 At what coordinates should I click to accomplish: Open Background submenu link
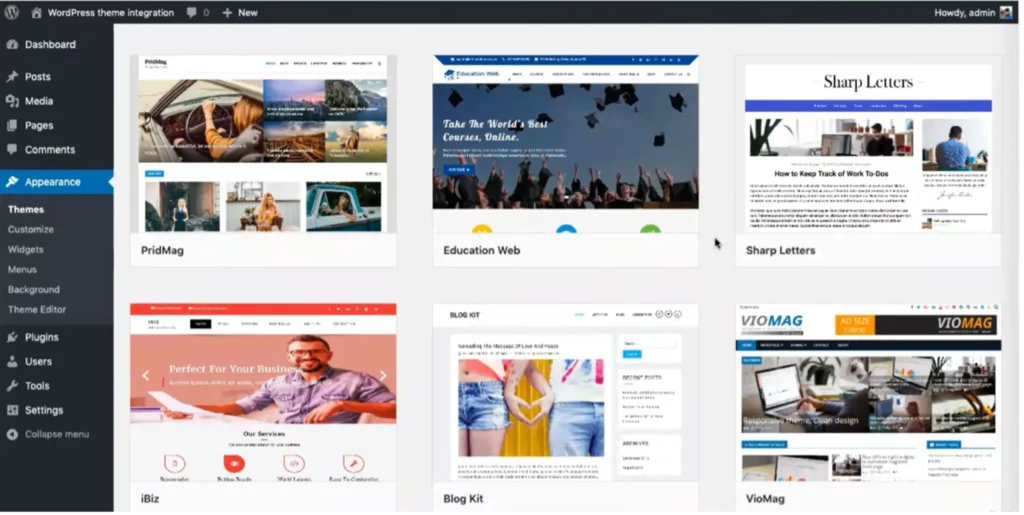34,289
